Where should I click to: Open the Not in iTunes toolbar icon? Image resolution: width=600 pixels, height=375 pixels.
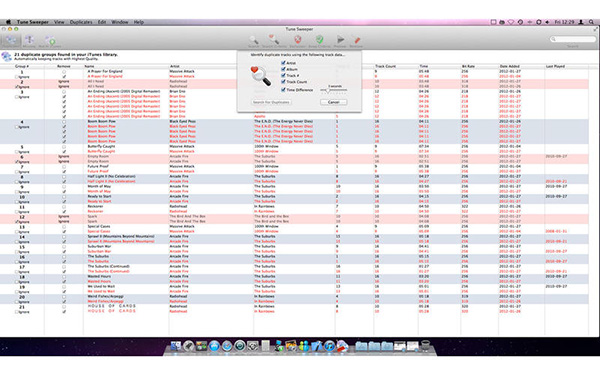50,41
